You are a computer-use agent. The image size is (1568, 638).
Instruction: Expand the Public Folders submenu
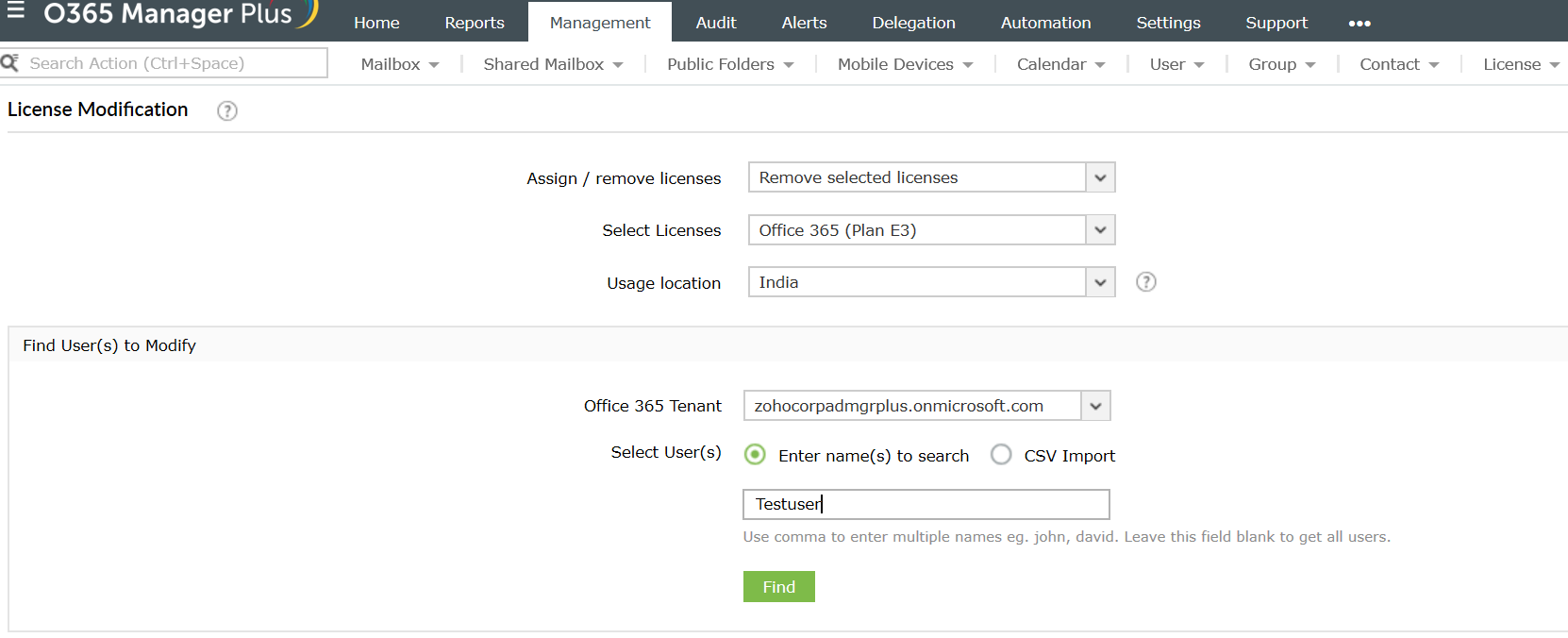click(x=730, y=64)
